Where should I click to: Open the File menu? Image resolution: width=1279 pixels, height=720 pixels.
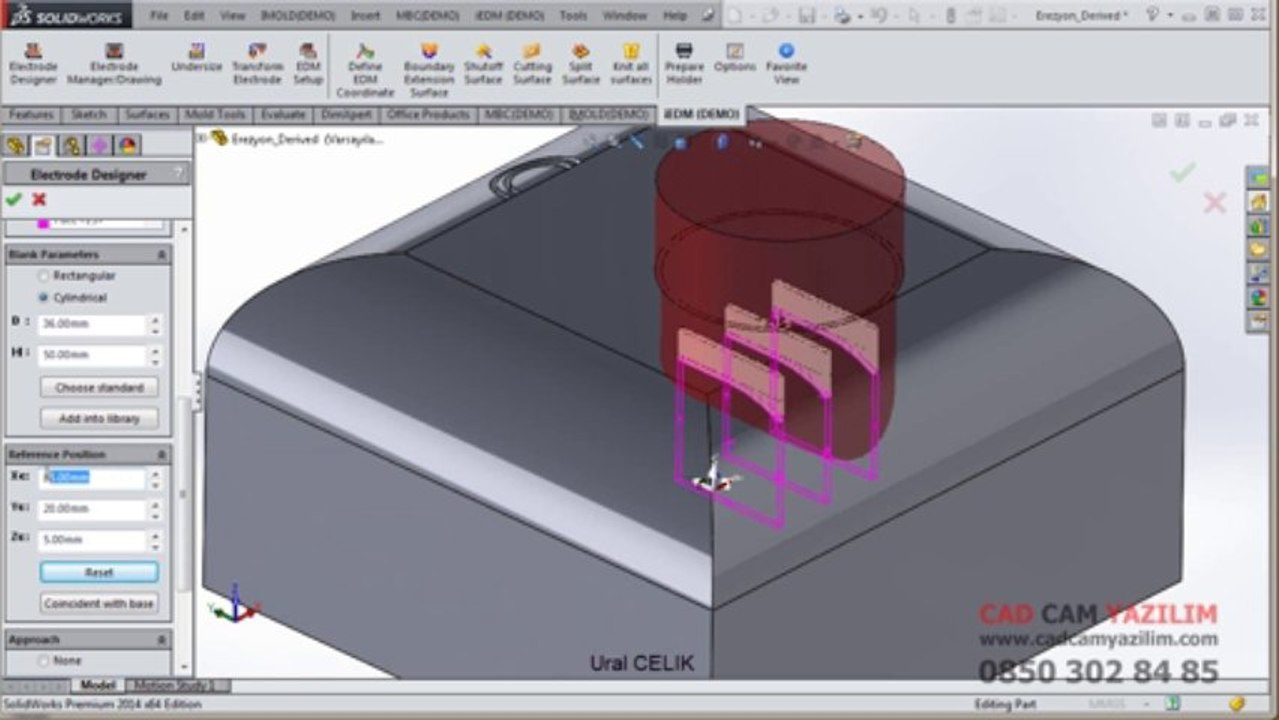159,15
